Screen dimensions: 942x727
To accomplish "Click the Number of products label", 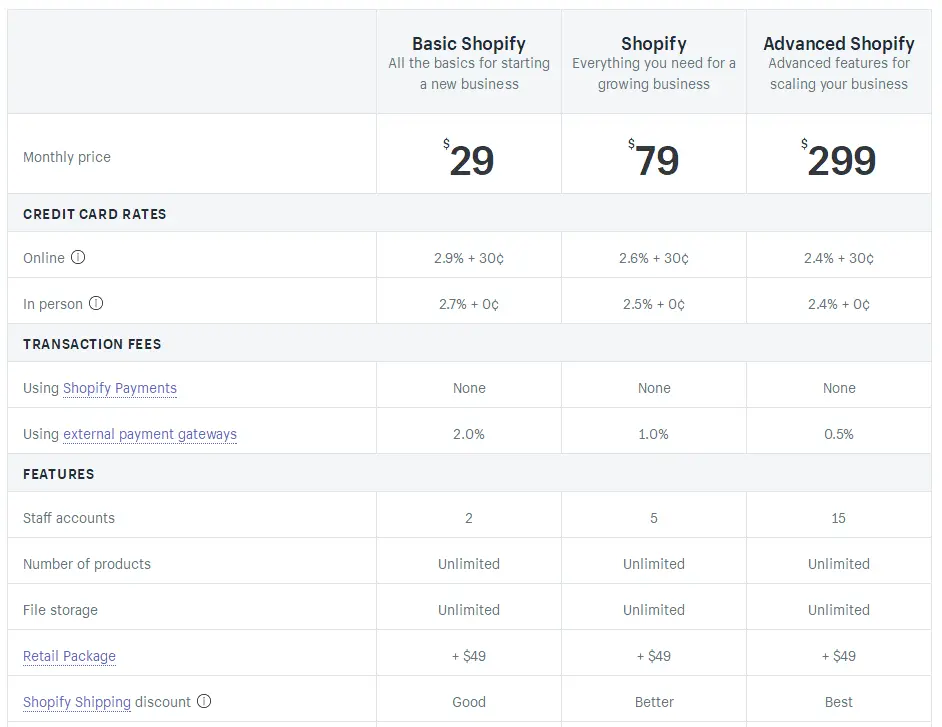I will 87,564.
